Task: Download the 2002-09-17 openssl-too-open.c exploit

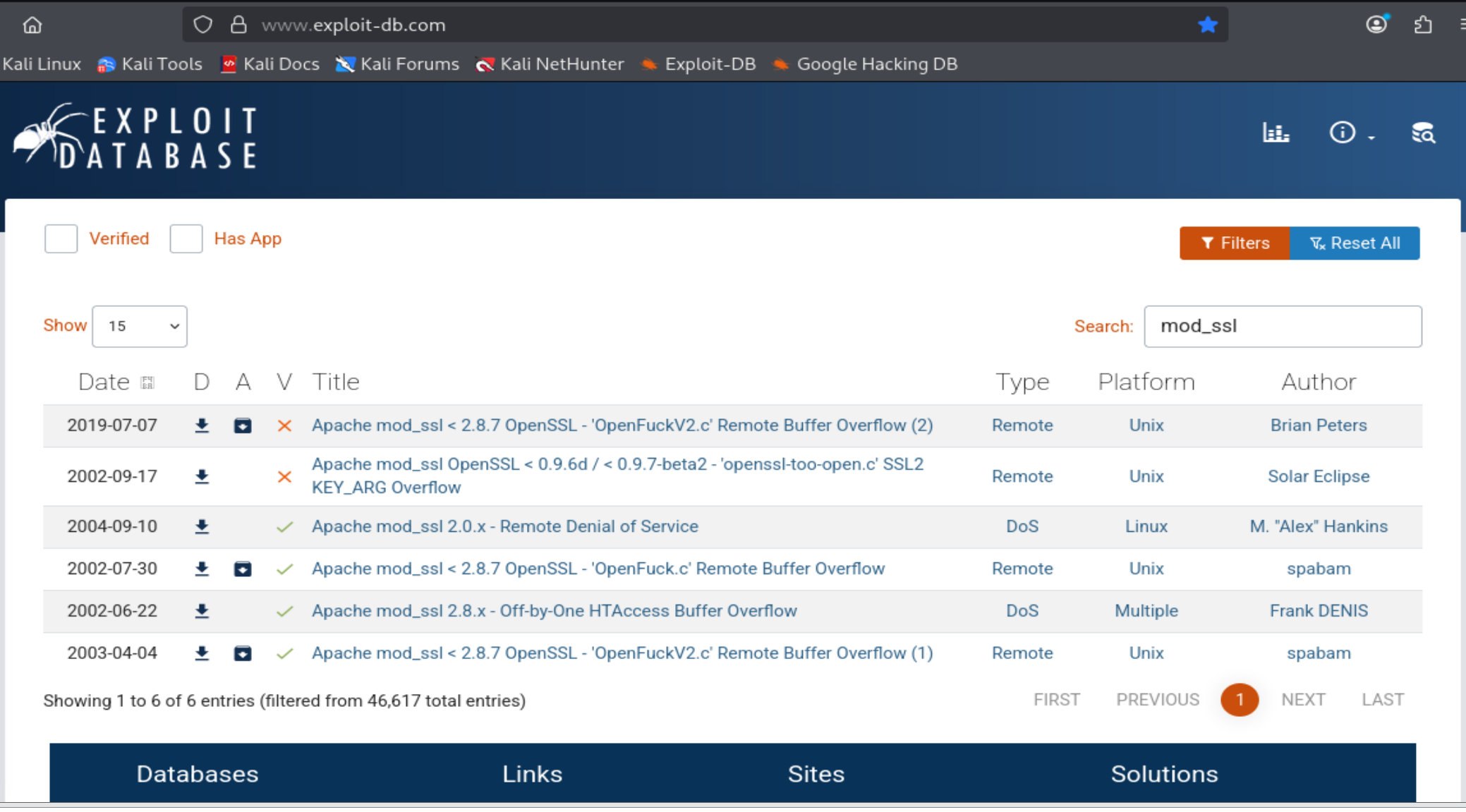Action: pyautogui.click(x=202, y=477)
